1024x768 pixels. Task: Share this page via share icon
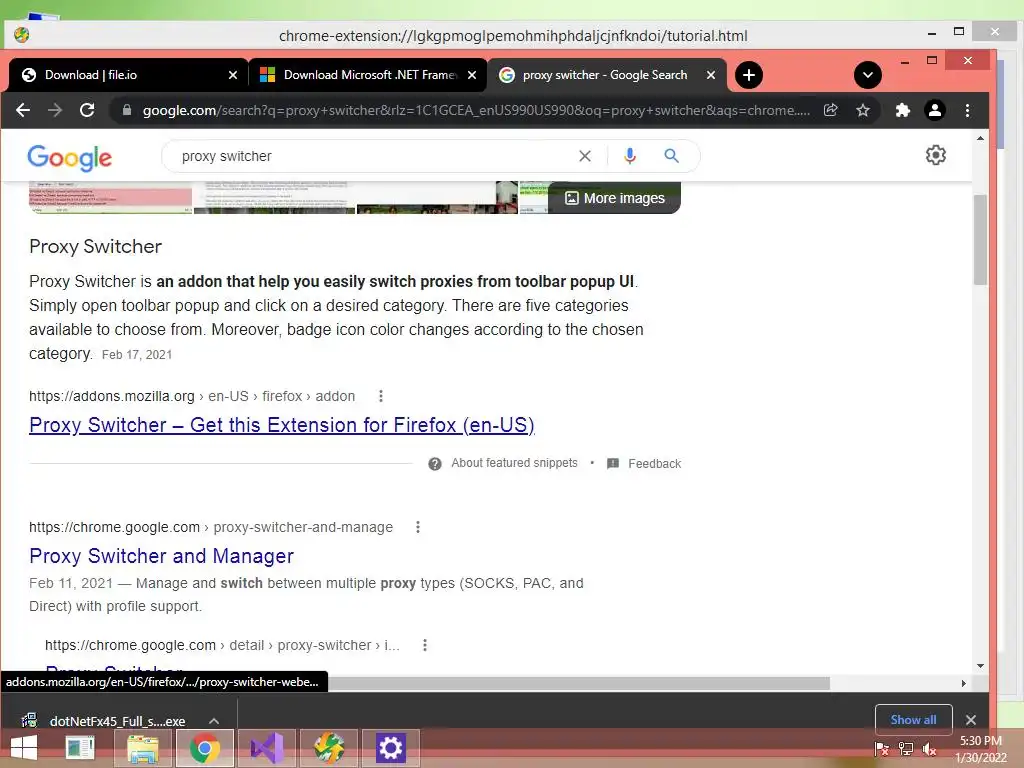point(831,110)
